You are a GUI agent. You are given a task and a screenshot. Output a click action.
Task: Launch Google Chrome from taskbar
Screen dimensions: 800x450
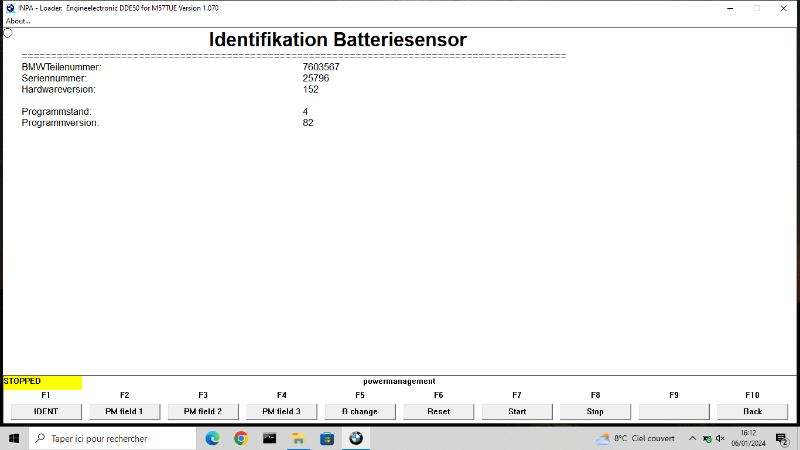[x=241, y=438]
